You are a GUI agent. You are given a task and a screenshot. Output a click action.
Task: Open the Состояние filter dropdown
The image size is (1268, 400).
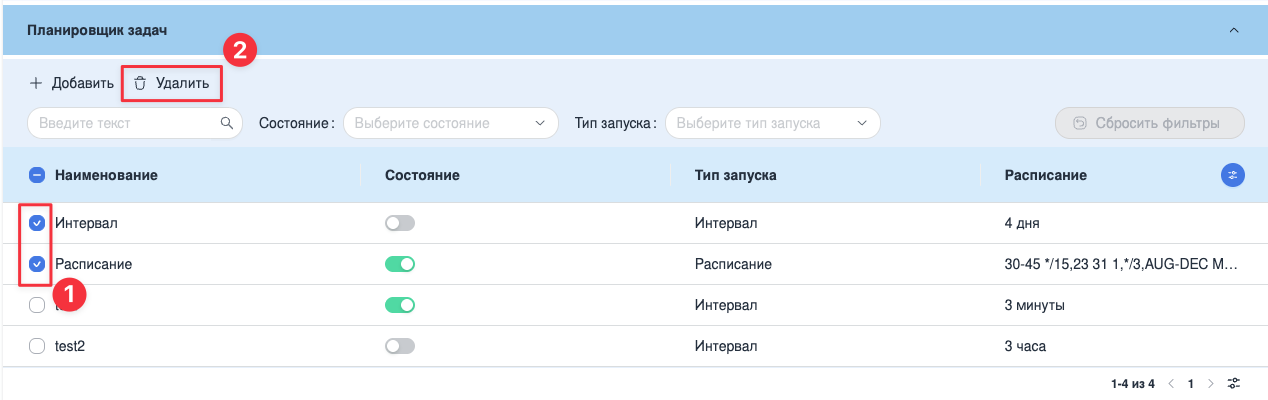pos(451,123)
